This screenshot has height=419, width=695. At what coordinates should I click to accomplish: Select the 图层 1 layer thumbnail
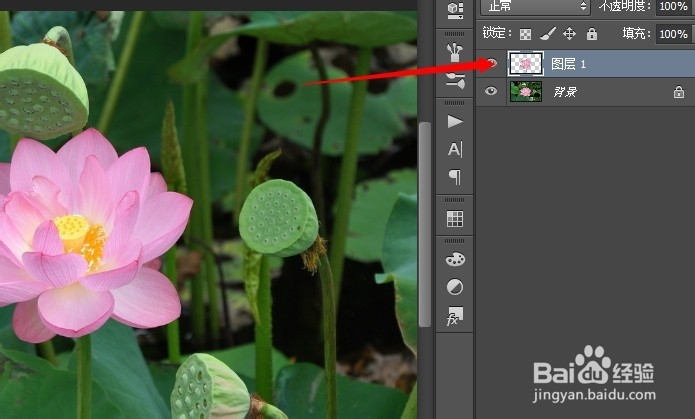526,64
